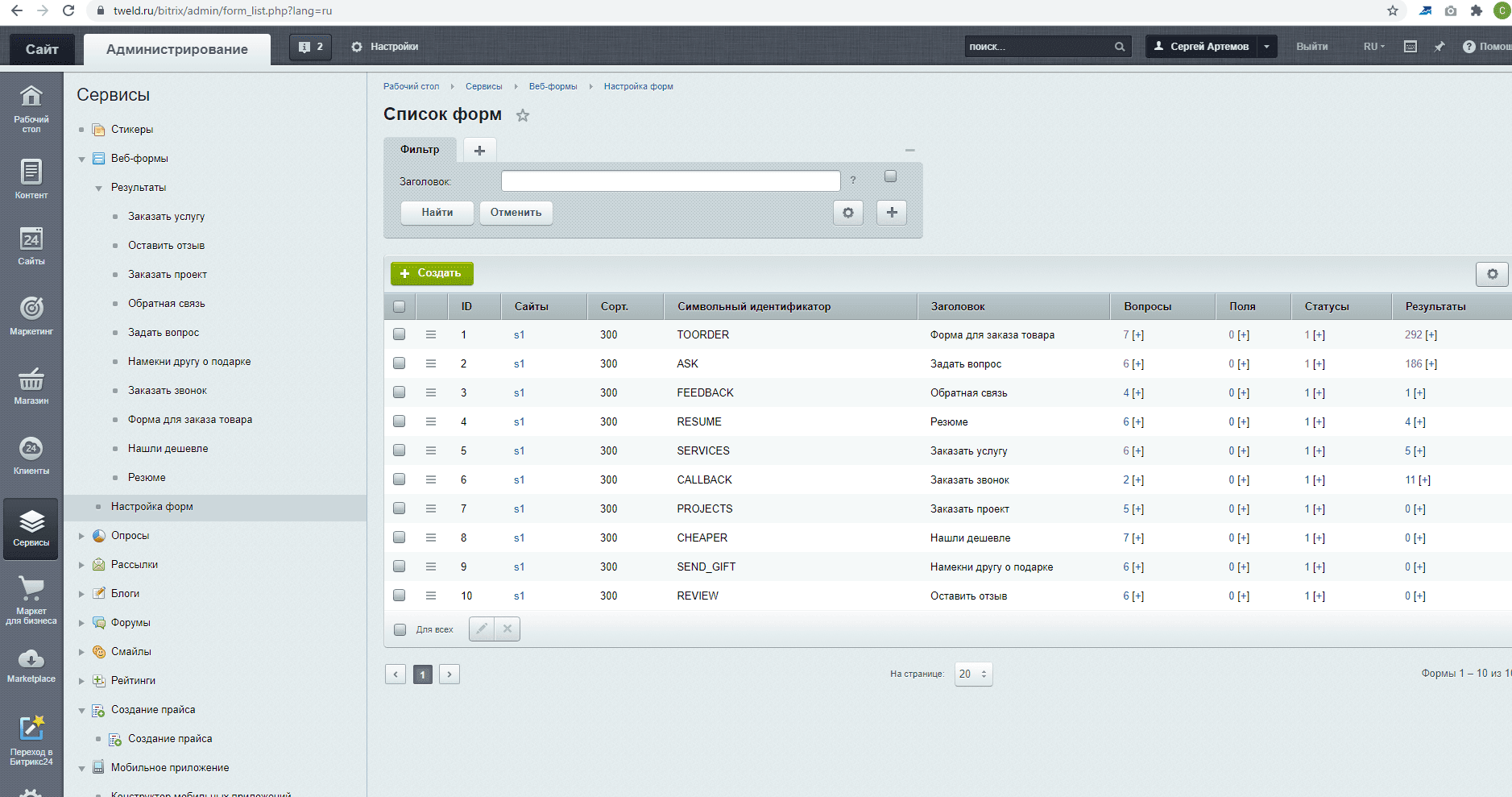This screenshot has width=1512, height=797.
Task: Open the Сайты sidebar section
Action: [31, 246]
